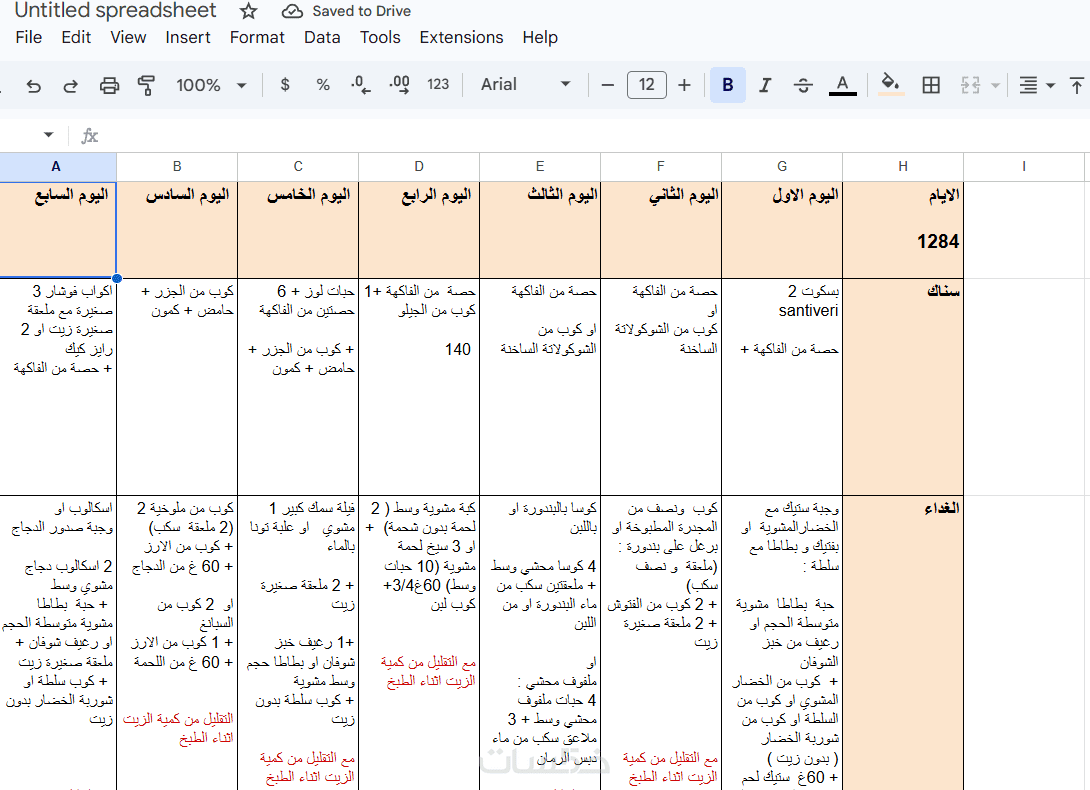Viewport: 1090px width, 790px height.
Task: Click the font size field
Action: tap(646, 85)
